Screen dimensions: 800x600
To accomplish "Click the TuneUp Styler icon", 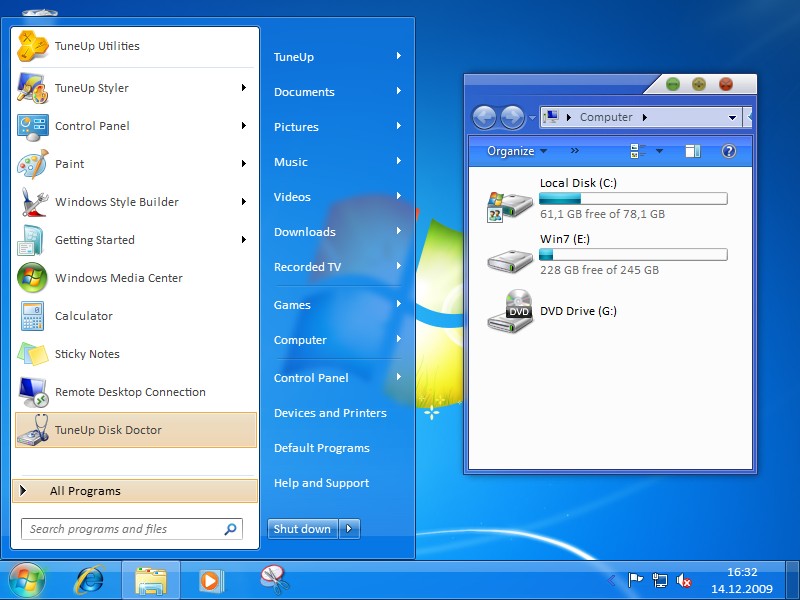I will [x=32, y=88].
